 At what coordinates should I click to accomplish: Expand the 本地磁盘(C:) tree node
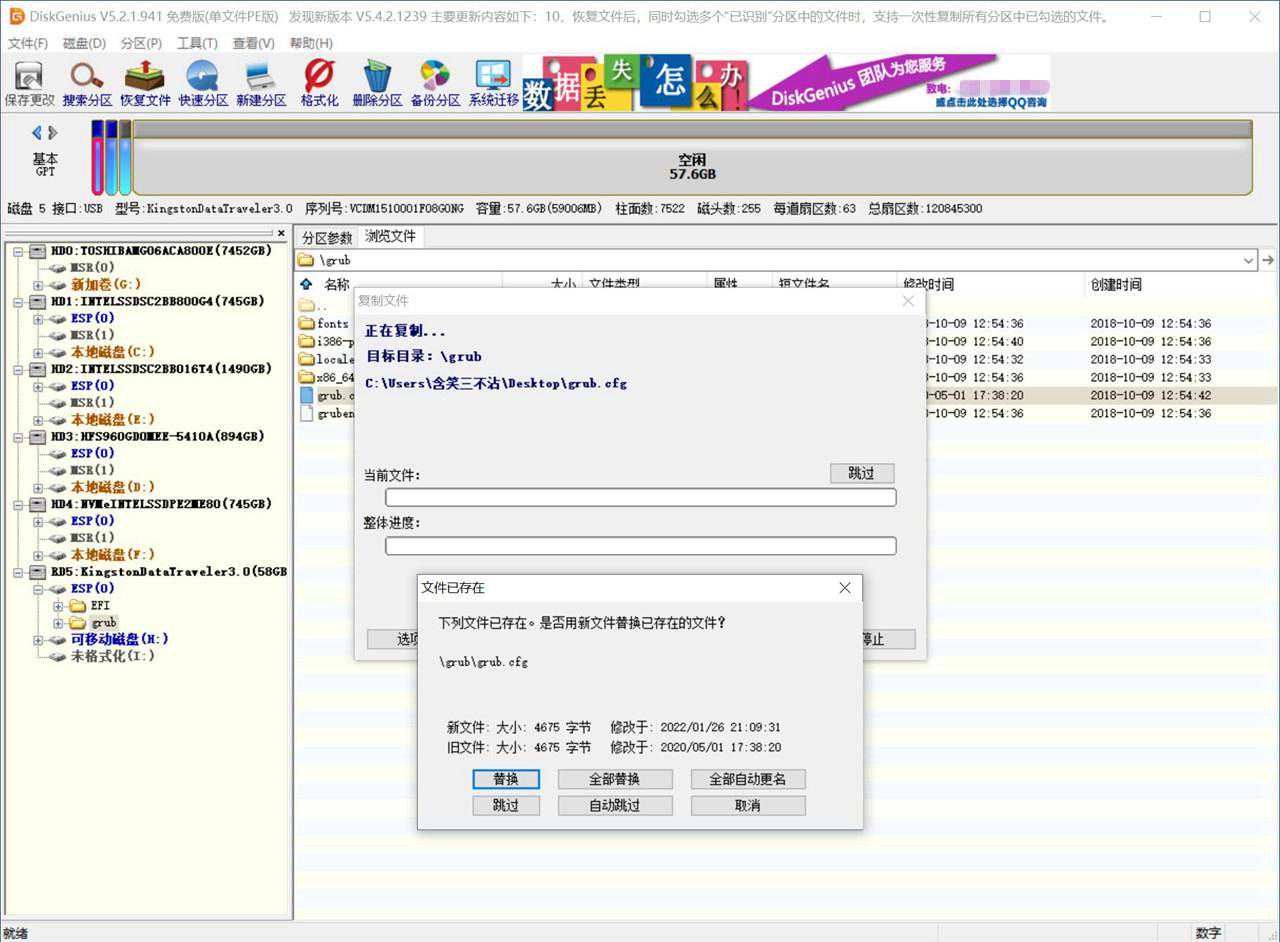click(x=38, y=352)
